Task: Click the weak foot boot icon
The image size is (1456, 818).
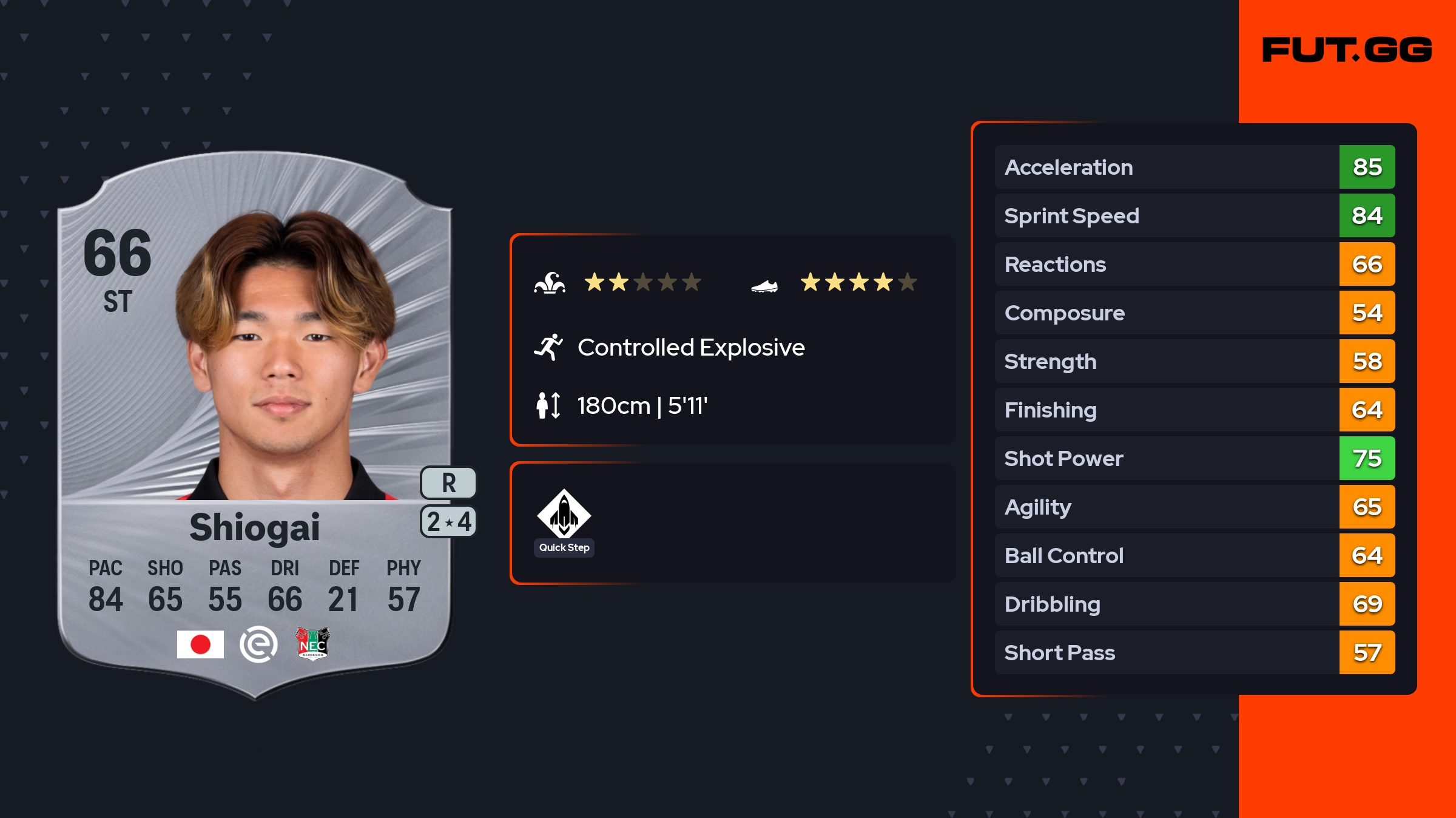Action: 764,285
